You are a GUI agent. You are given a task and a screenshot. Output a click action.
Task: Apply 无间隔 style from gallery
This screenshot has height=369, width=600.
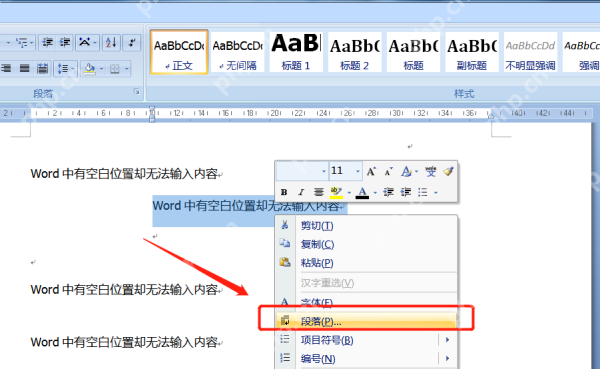[x=237, y=52]
